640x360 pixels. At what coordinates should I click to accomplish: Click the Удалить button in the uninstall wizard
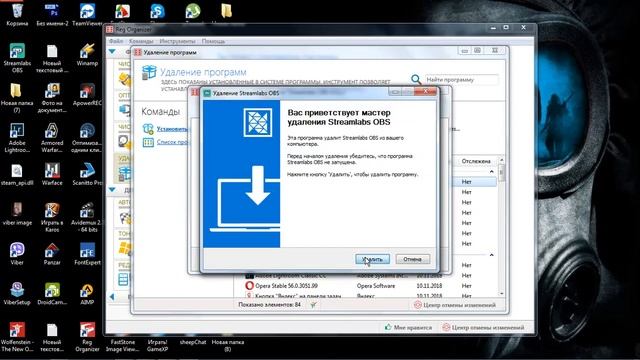coord(372,259)
